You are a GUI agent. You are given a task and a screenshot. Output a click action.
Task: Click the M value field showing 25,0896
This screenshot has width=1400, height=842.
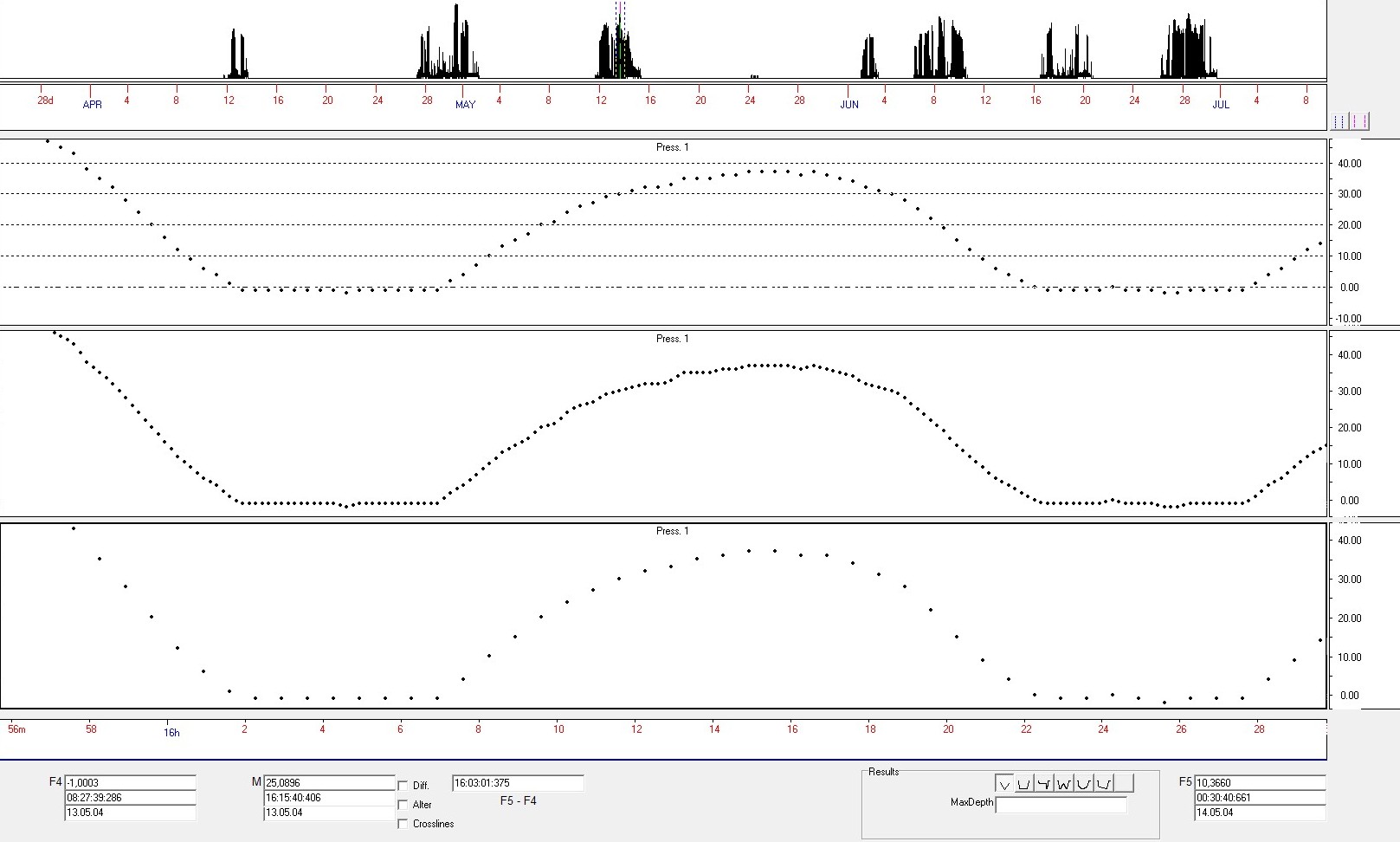329,782
